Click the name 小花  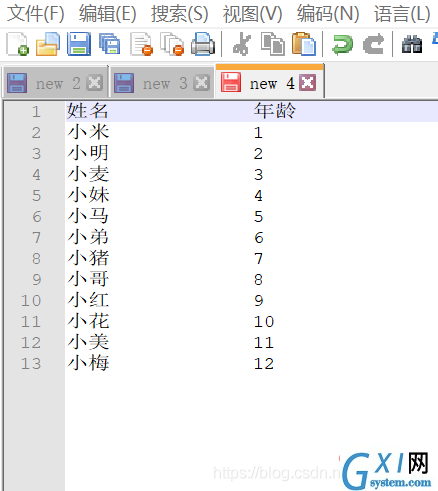88,321
